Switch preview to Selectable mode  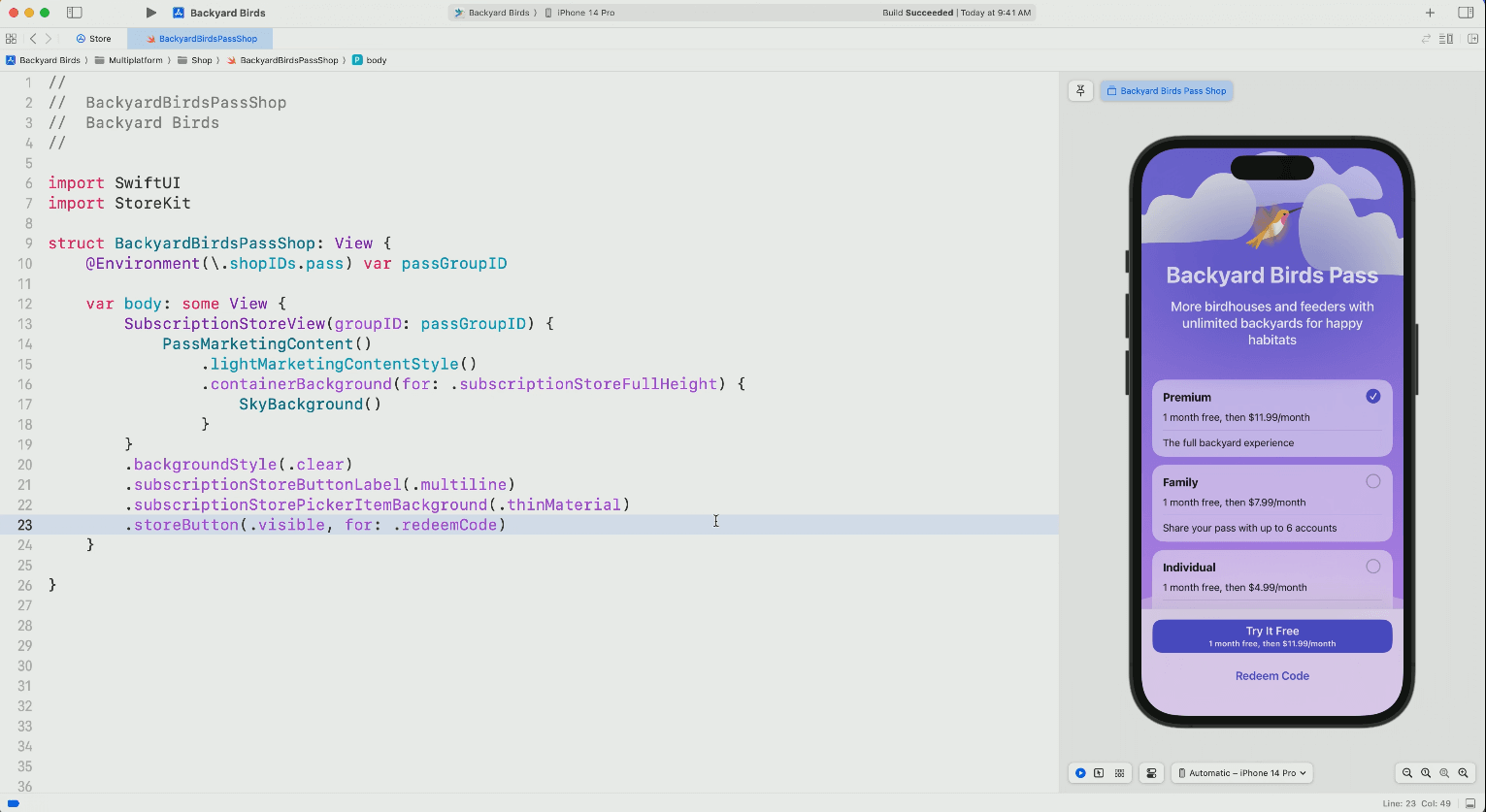click(x=1100, y=773)
